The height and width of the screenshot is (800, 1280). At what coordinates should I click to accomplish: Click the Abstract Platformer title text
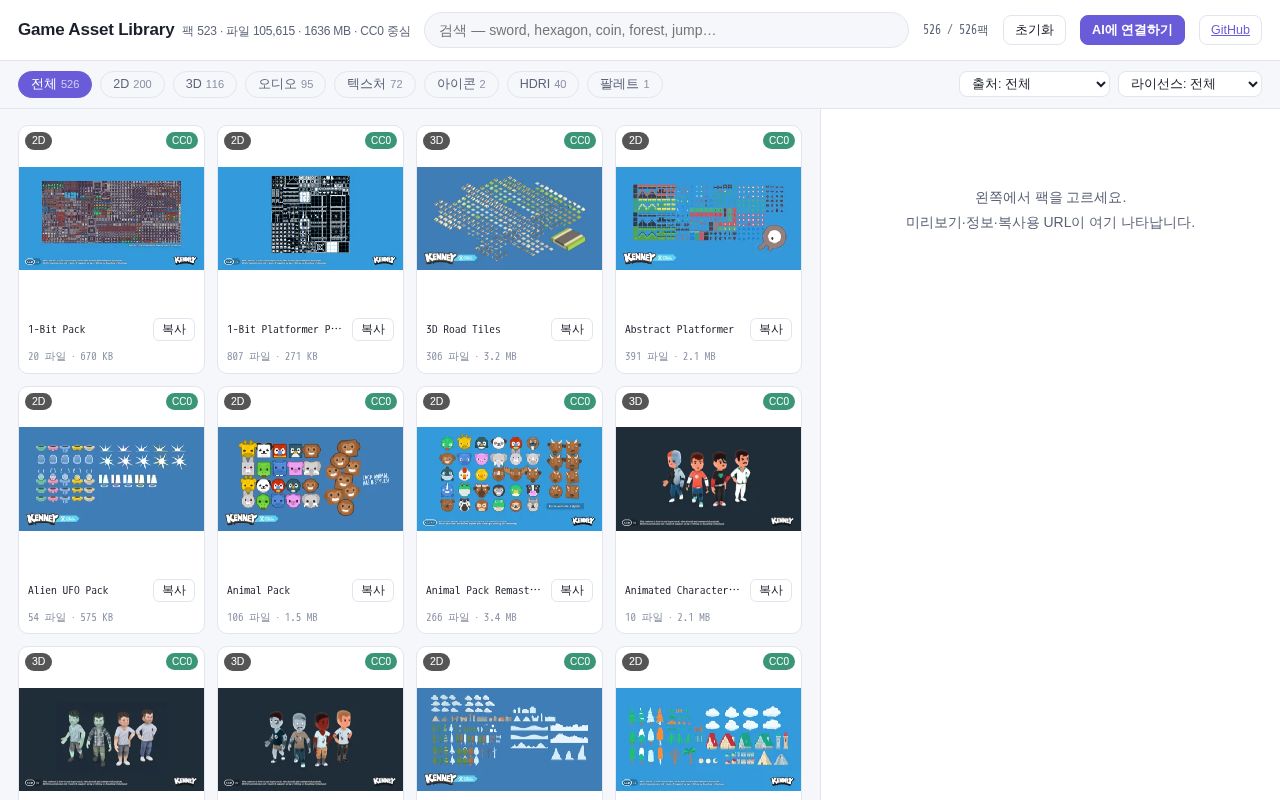(x=679, y=329)
